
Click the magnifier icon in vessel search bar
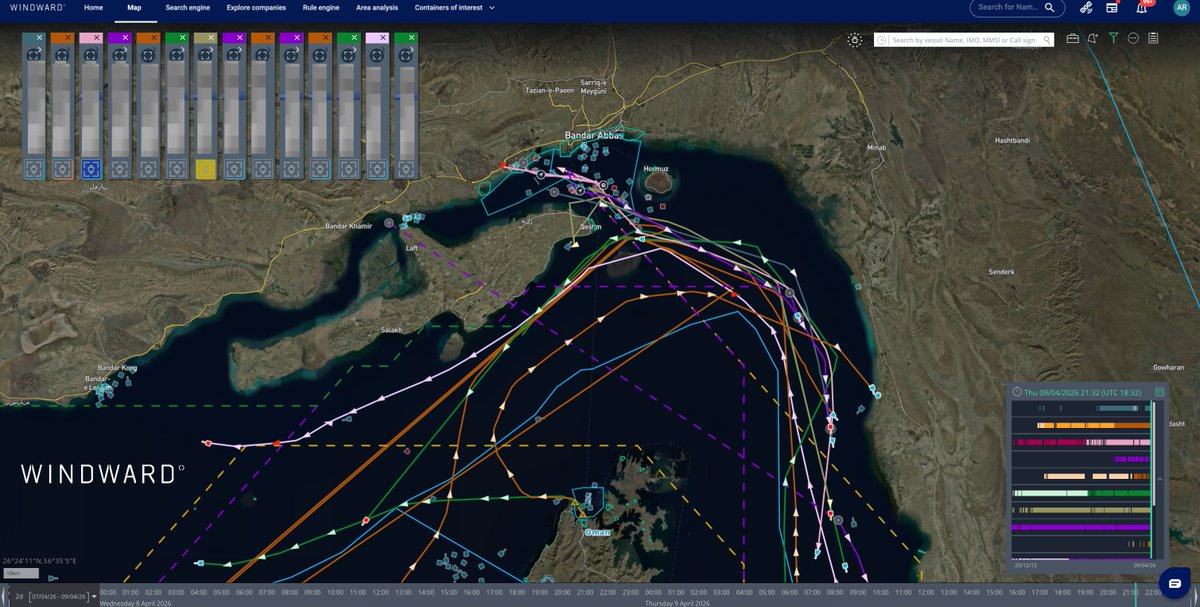click(x=1047, y=40)
